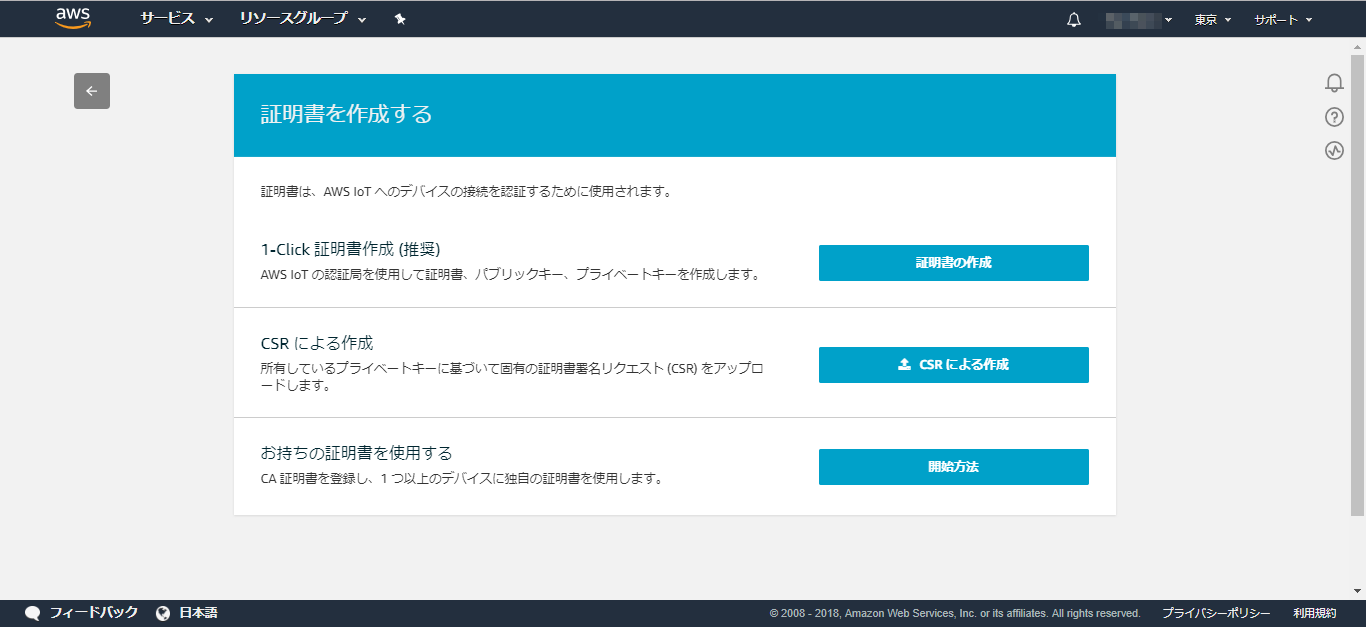Open alerts bell in the top navigation bar
This screenshot has width=1366, height=627.
click(x=1074, y=19)
